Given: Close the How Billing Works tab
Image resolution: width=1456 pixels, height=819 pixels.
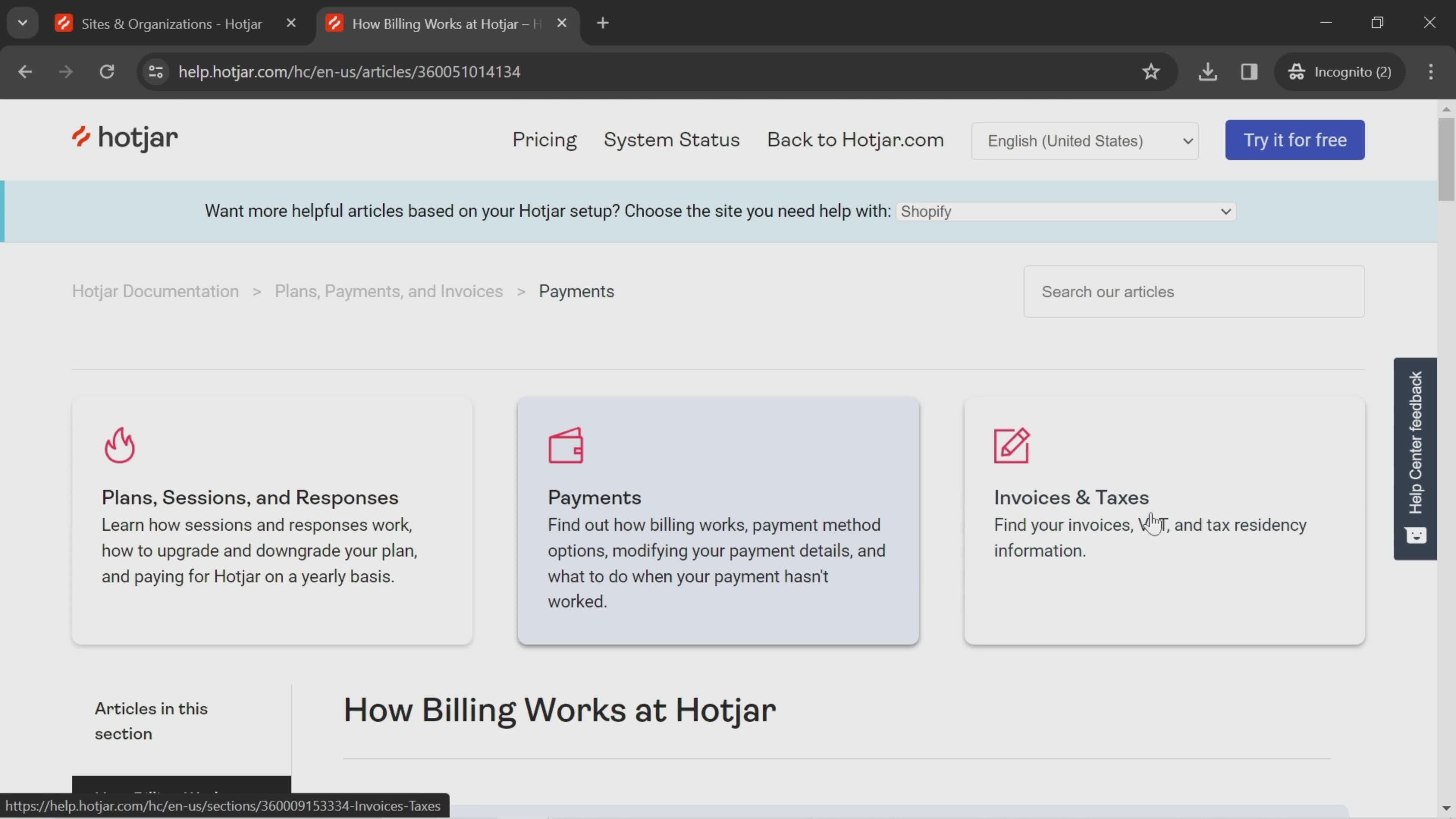Looking at the screenshot, I should click(x=562, y=23).
